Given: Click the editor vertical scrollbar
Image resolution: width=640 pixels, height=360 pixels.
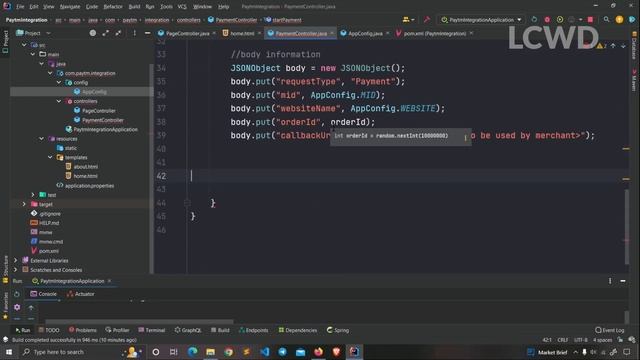Looking at the screenshot, I should (627, 227).
